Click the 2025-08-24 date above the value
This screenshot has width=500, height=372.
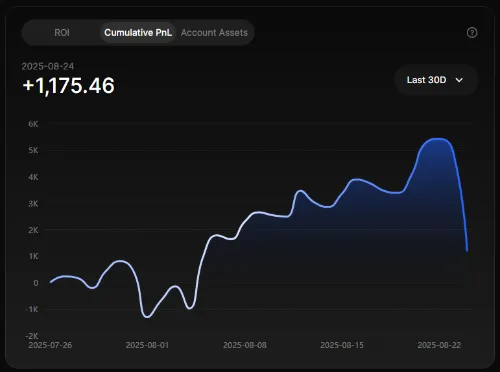coord(48,66)
